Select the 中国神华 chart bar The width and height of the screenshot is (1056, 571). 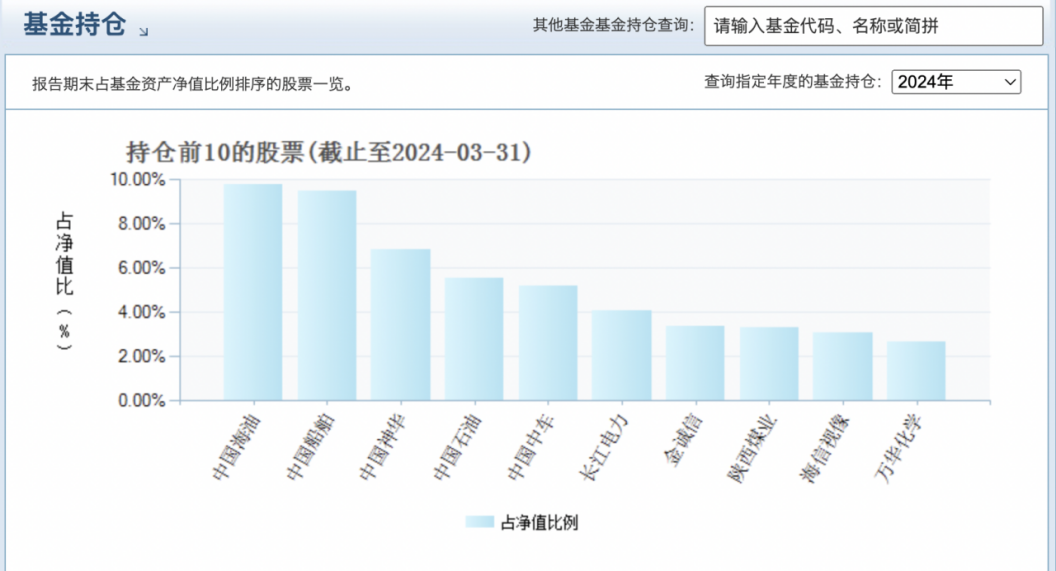point(400,325)
